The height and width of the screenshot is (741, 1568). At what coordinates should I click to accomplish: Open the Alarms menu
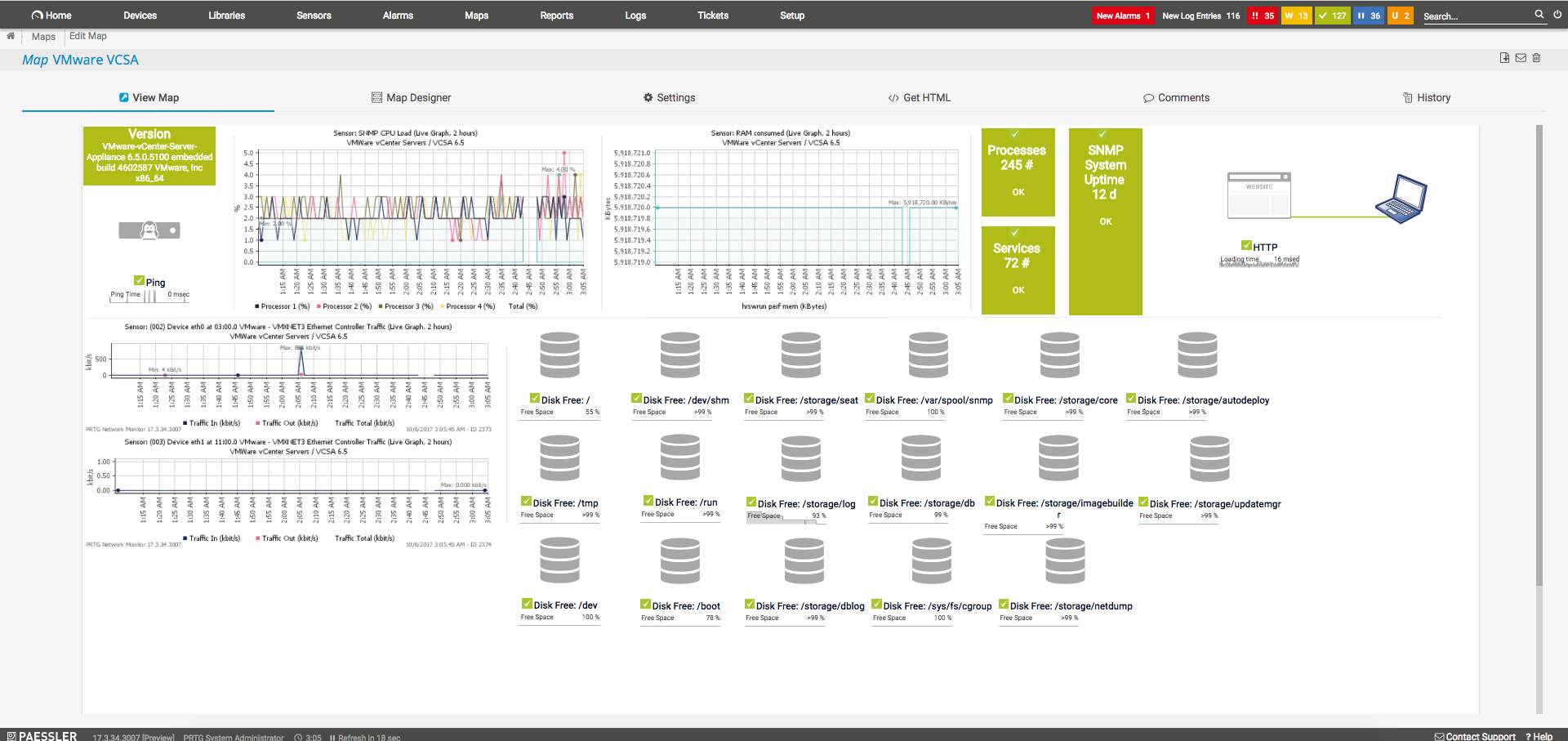click(398, 15)
